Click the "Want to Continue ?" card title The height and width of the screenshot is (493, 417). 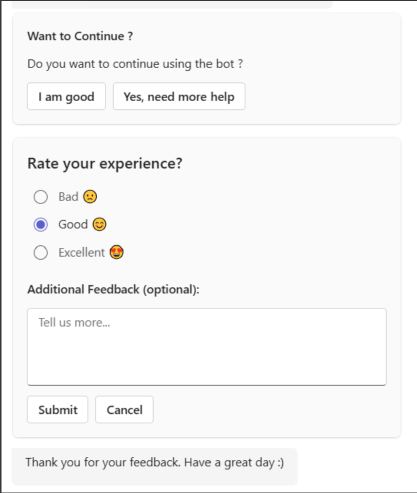[x=80, y=36]
